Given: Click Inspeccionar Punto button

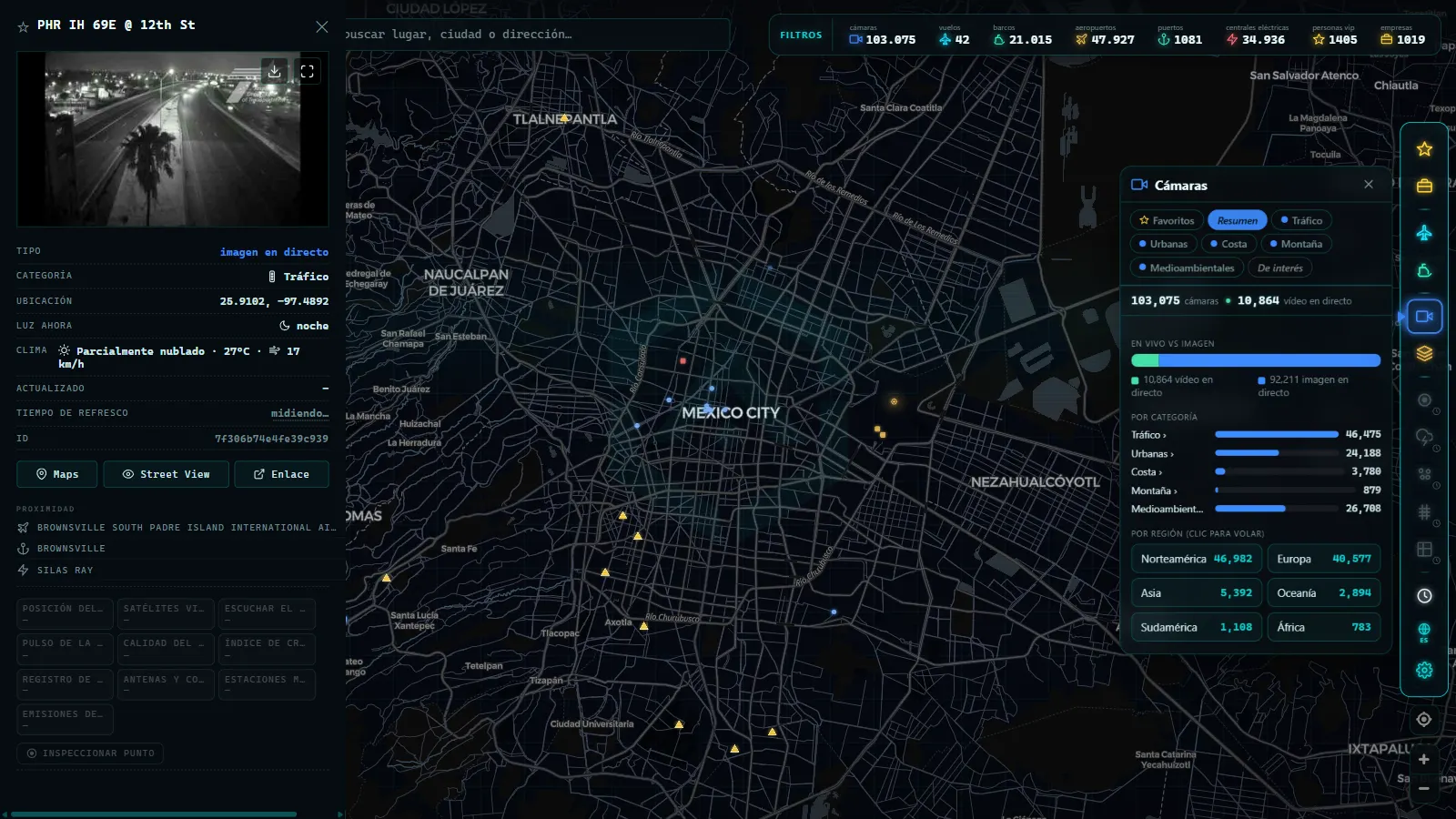Looking at the screenshot, I should [90, 753].
